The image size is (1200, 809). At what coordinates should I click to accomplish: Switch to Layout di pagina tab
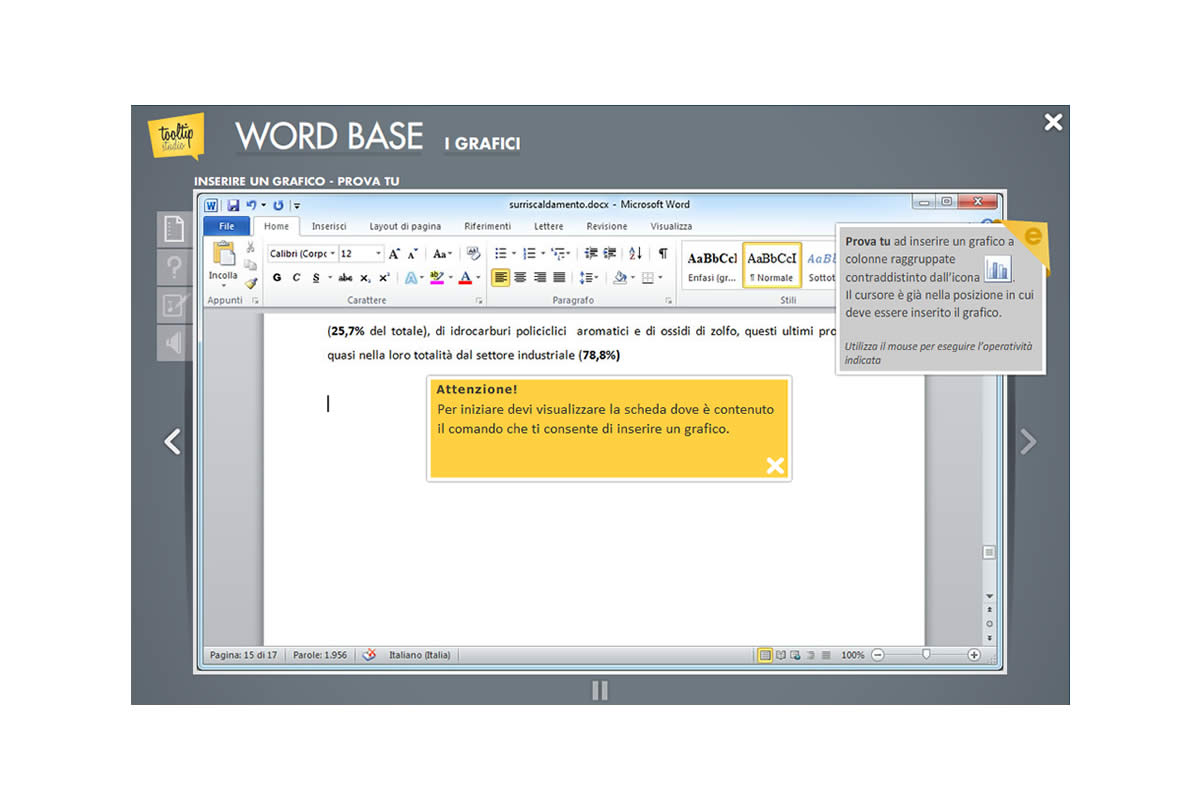pos(405,227)
